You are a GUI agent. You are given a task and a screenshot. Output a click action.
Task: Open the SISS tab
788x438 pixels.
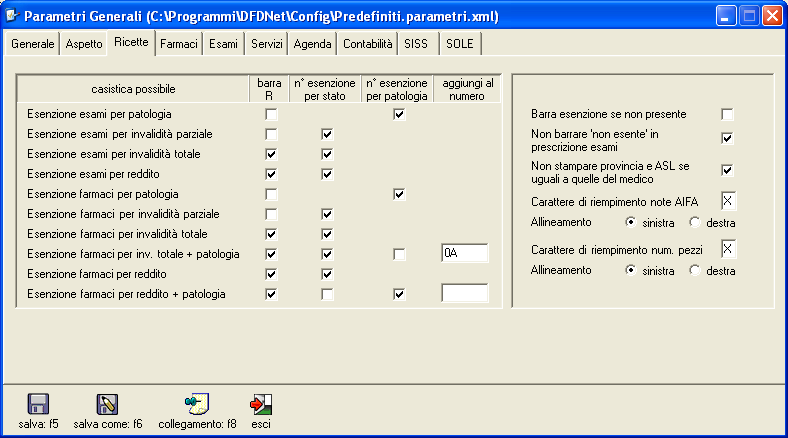point(415,45)
